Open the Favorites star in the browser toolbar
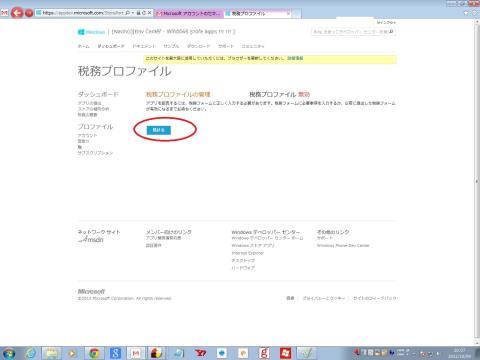 [x=466, y=13]
